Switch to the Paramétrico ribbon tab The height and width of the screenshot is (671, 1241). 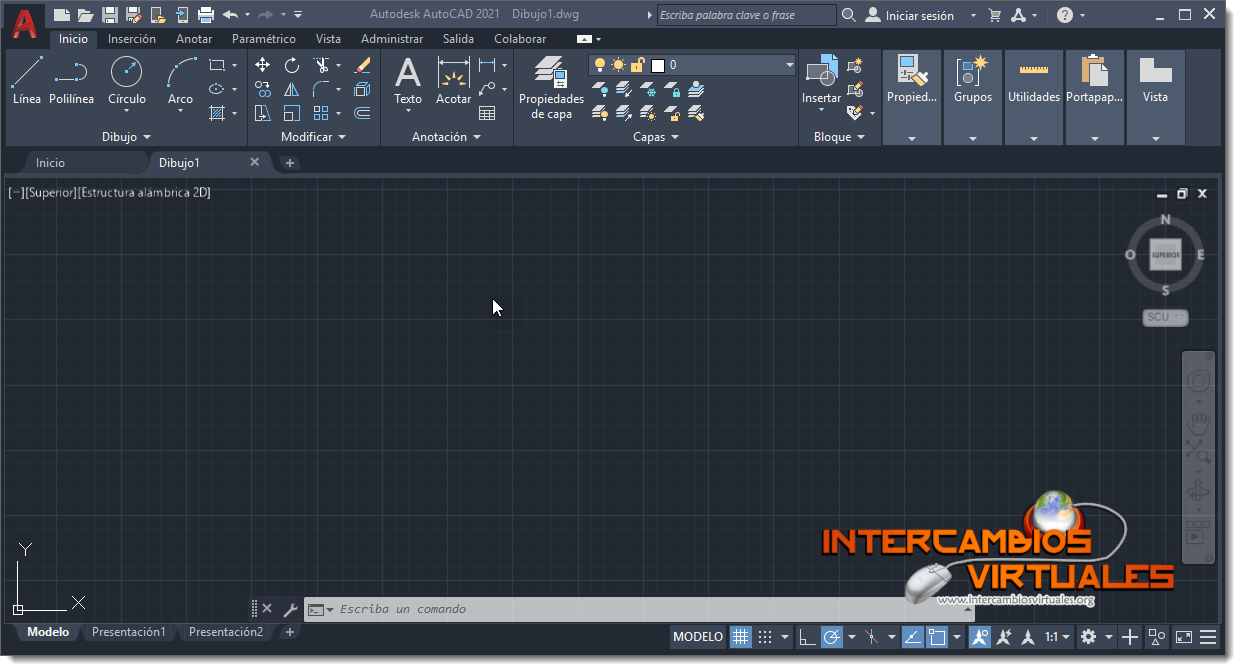(x=264, y=39)
